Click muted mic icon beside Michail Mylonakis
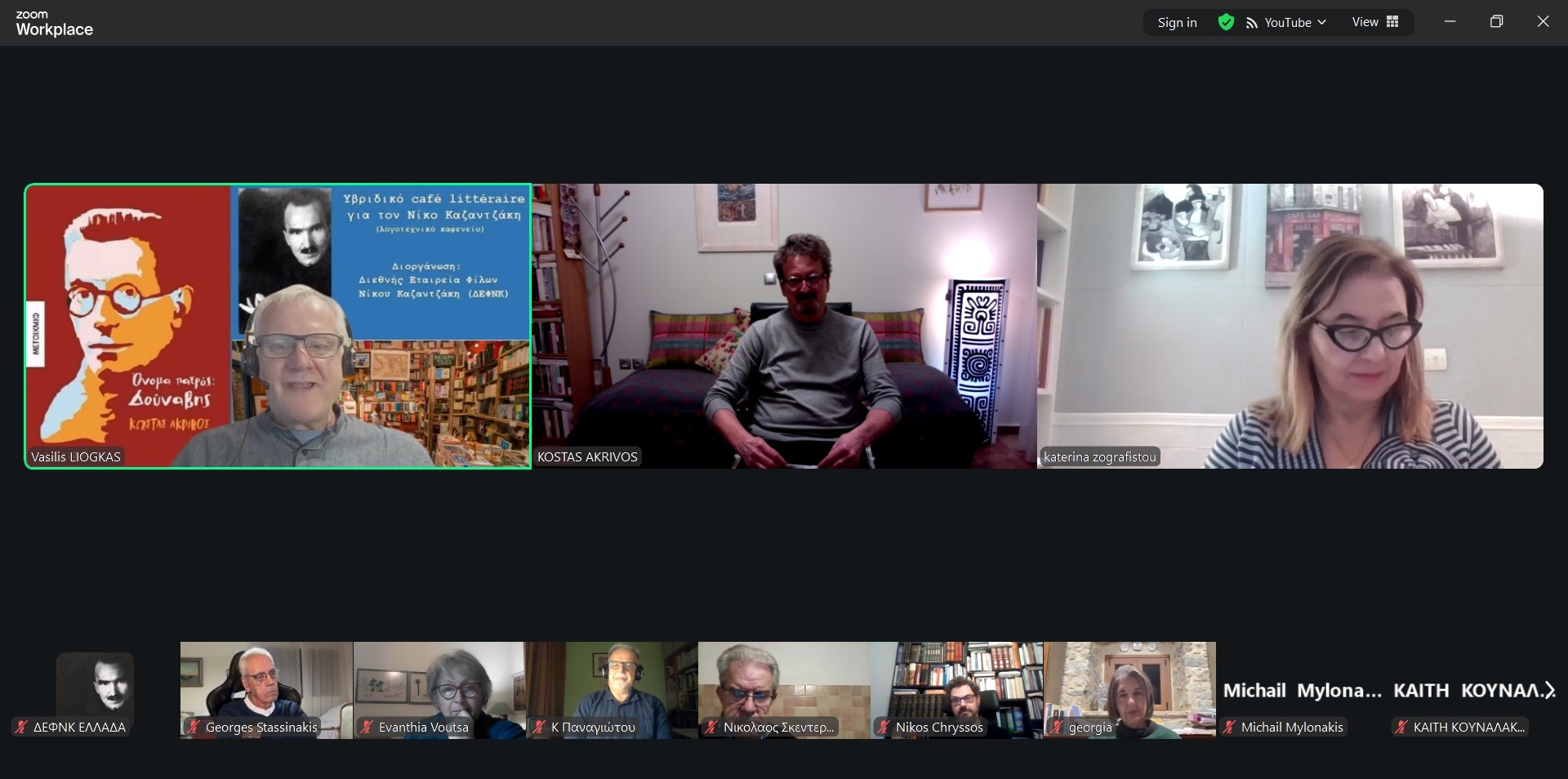1568x779 pixels. [x=1229, y=727]
